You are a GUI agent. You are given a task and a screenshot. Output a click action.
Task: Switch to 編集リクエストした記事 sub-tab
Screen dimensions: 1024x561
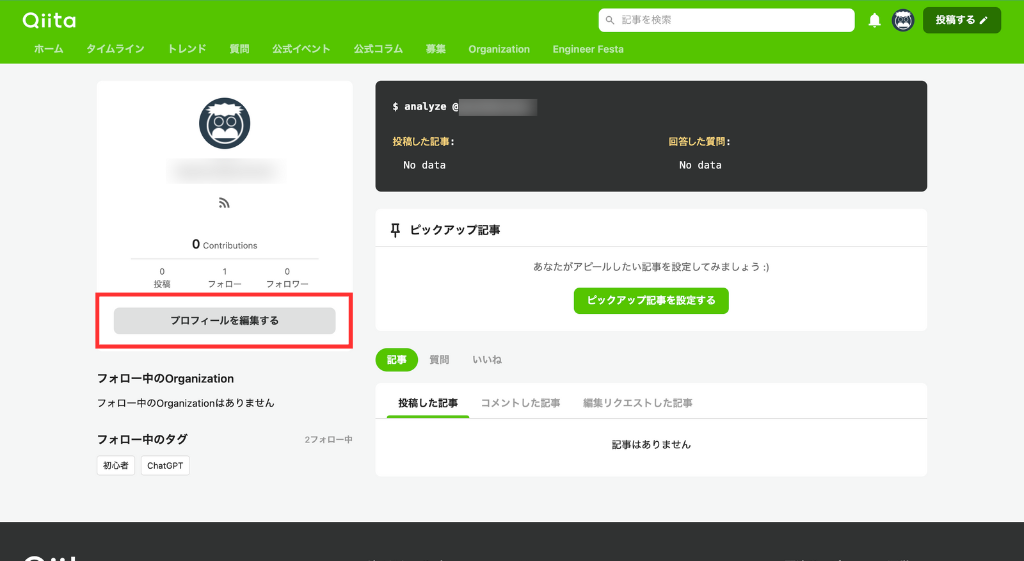point(637,403)
